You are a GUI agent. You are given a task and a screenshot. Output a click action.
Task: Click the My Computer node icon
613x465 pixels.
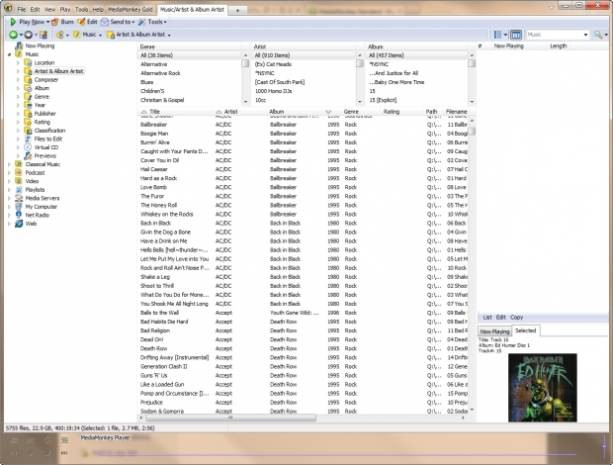pyautogui.click(x=18, y=206)
